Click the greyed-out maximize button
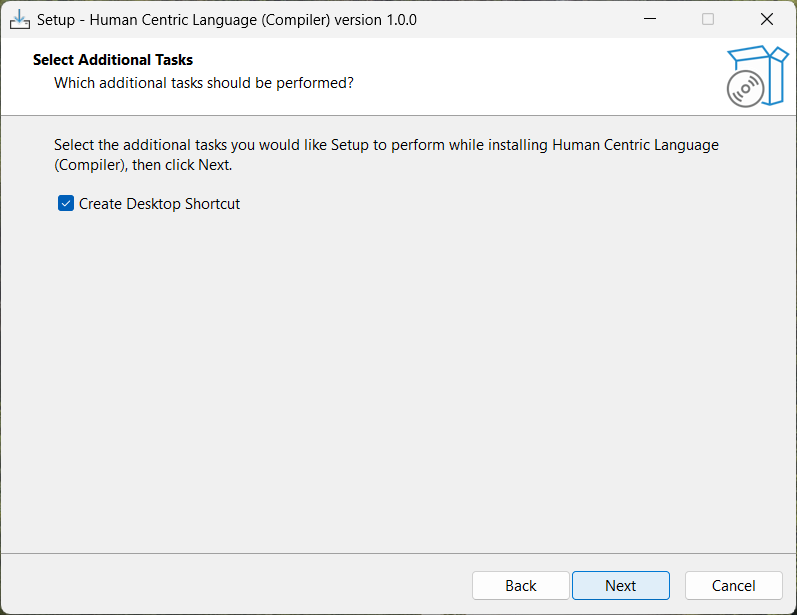This screenshot has height=615, width=797. tap(708, 19)
